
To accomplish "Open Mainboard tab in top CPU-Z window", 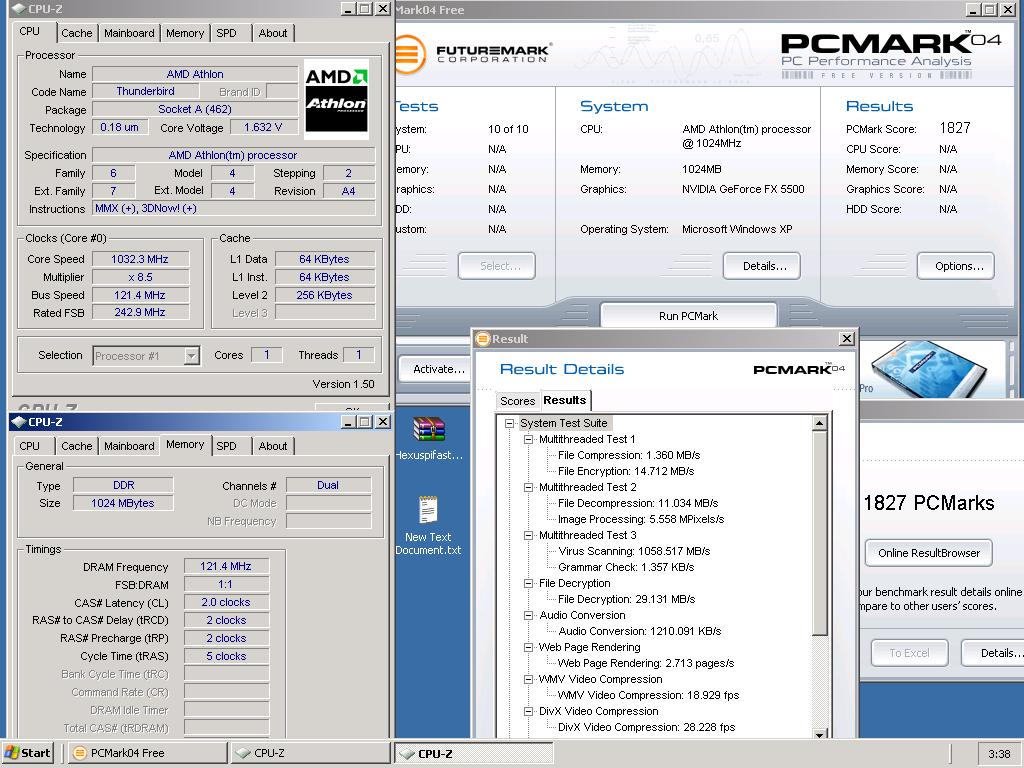I will 129,33.
